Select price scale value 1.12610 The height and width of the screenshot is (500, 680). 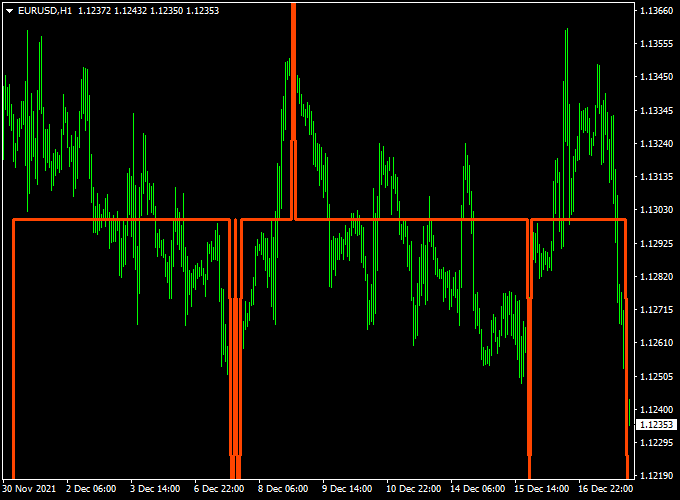[x=656, y=343]
